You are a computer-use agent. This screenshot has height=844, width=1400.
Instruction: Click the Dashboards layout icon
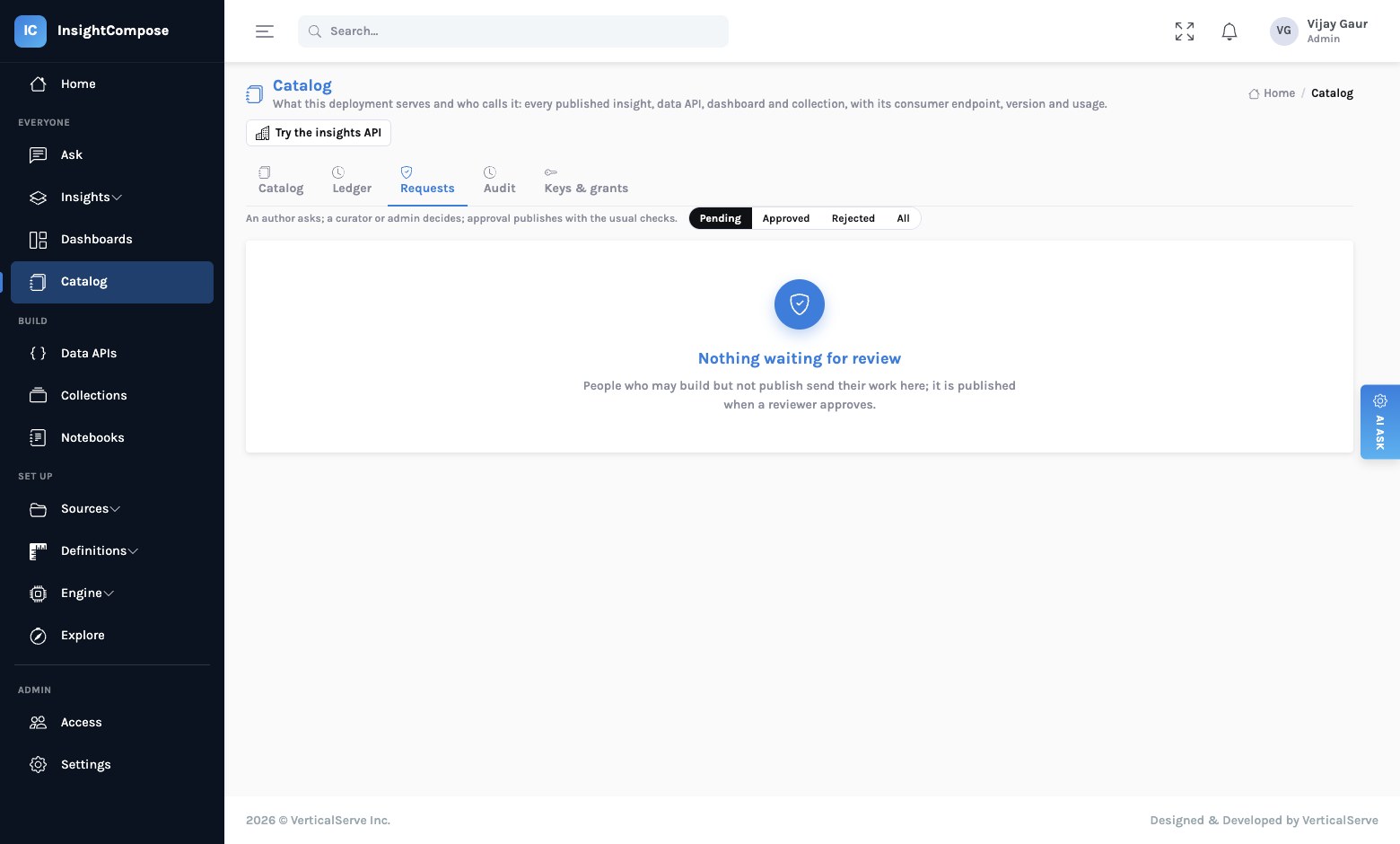38,240
